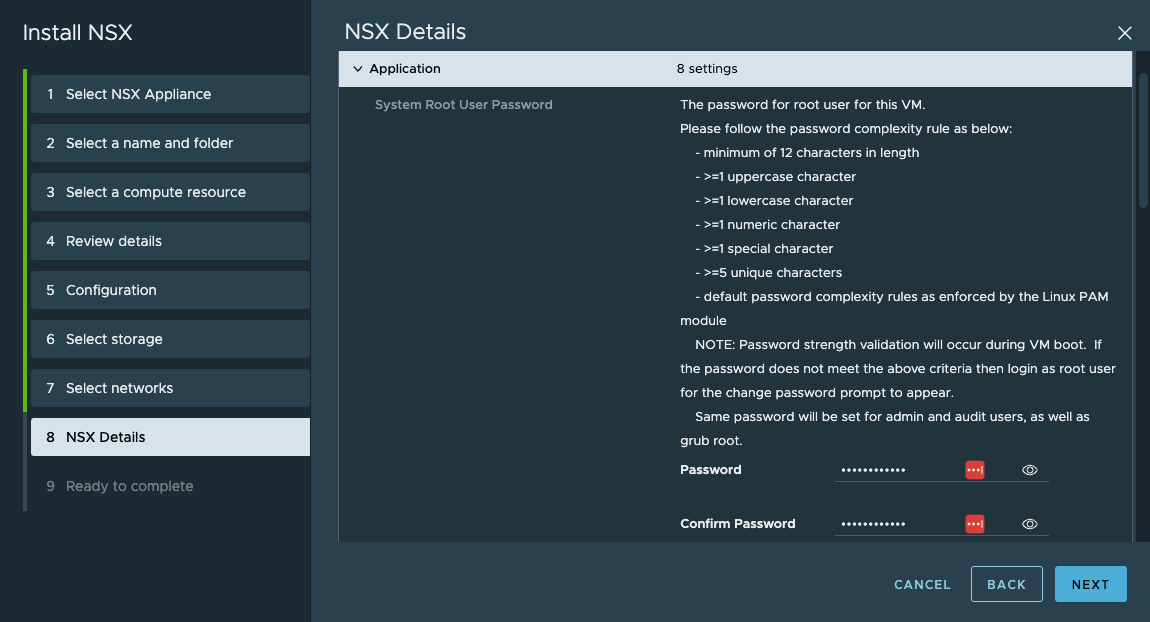
Task: Show the Password field contents with the eye icon
Action: pos(1030,470)
